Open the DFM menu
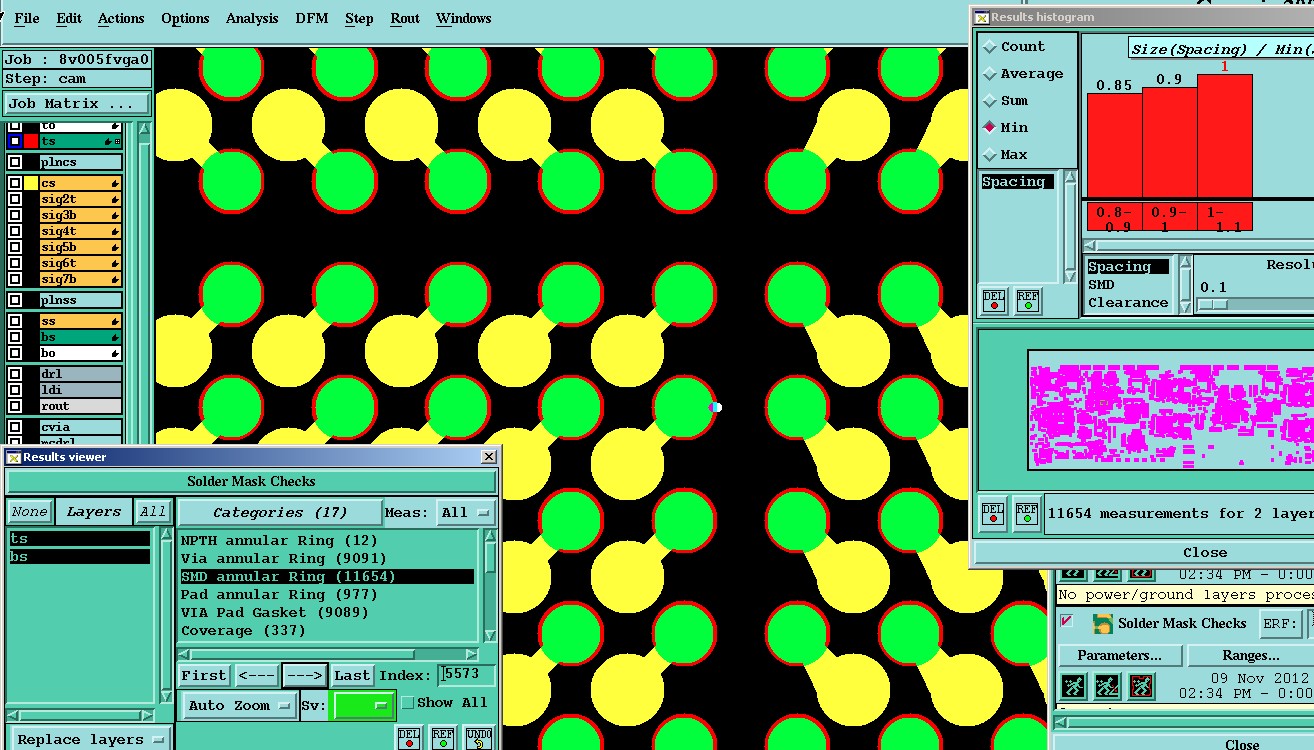Screen dimensions: 1314x750 (x=313, y=19)
